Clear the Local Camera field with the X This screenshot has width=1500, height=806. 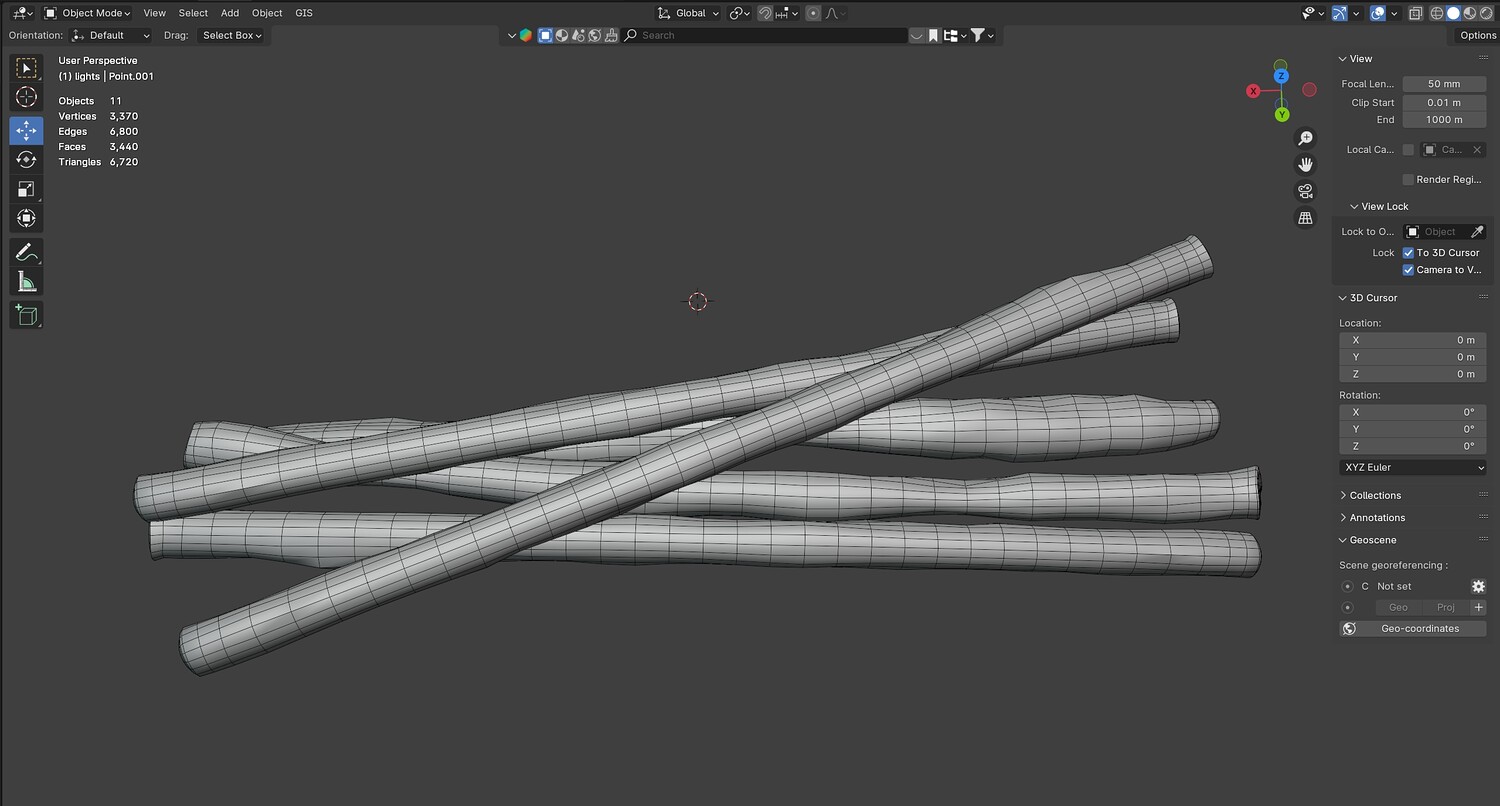pos(1477,150)
